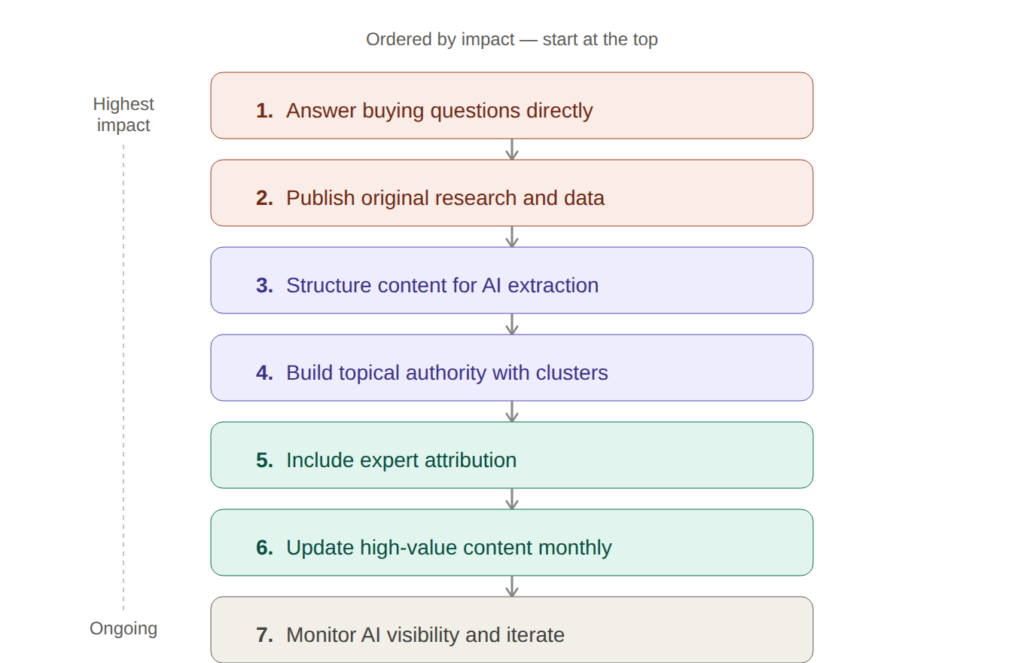Image resolution: width=1024 pixels, height=663 pixels.
Task: Click the "Ordered by impact" heading text
Action: point(511,40)
